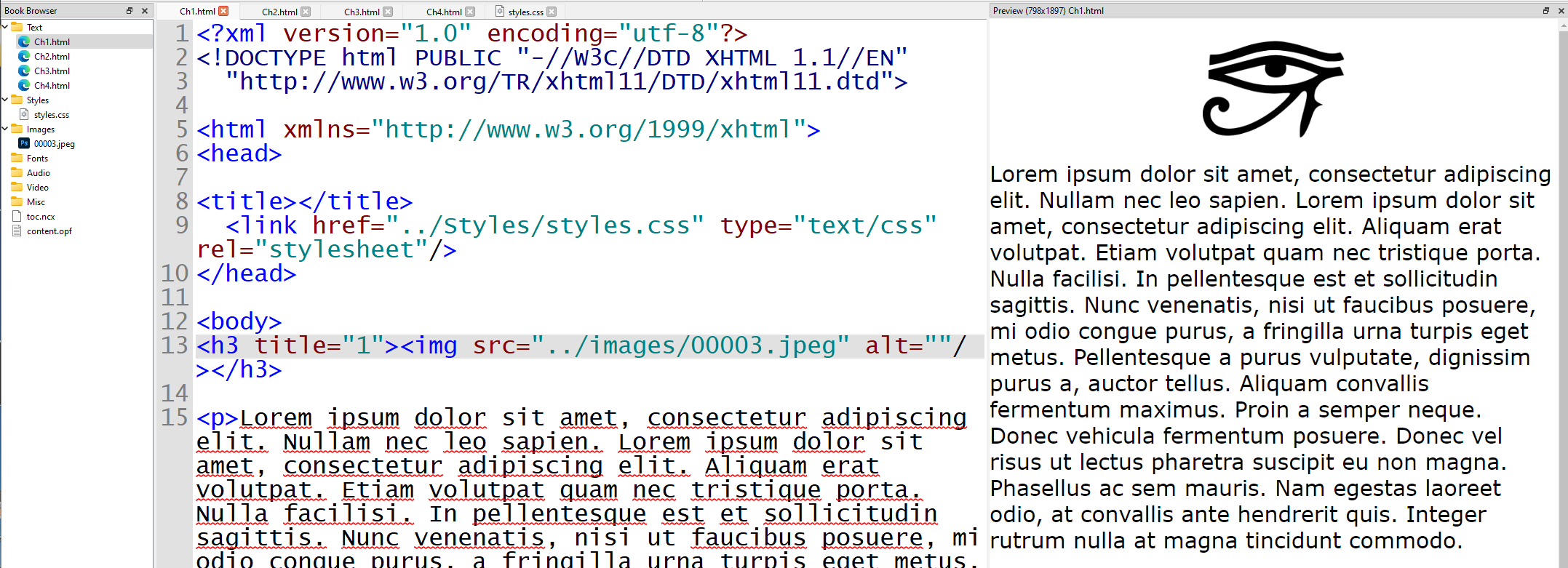This screenshot has height=568, width=1568.
Task: Click the 00003.jpeg Photoshop file icon
Action: tap(24, 143)
